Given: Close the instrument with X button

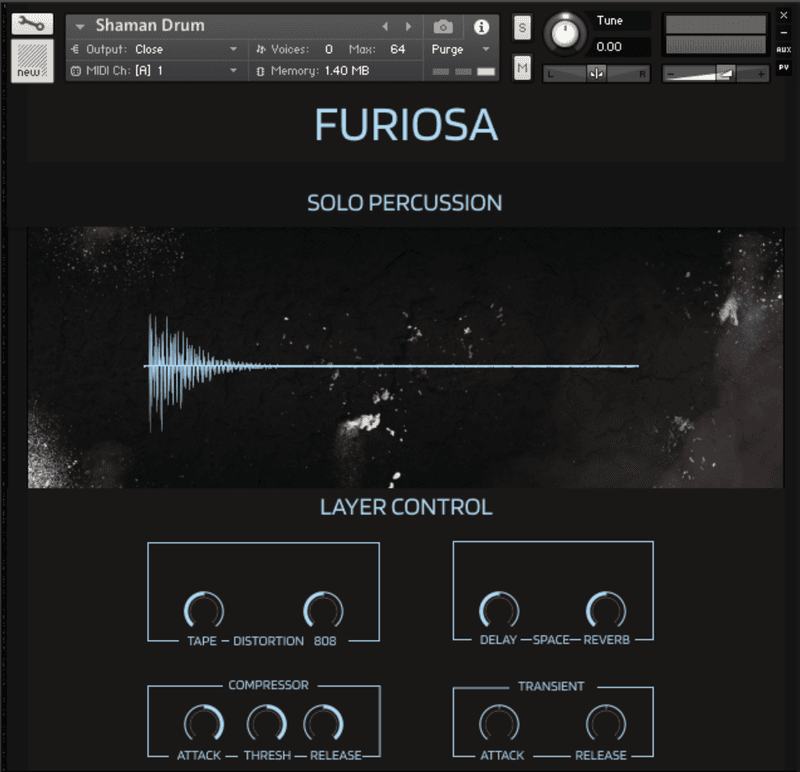Looking at the screenshot, I should tap(784, 15).
